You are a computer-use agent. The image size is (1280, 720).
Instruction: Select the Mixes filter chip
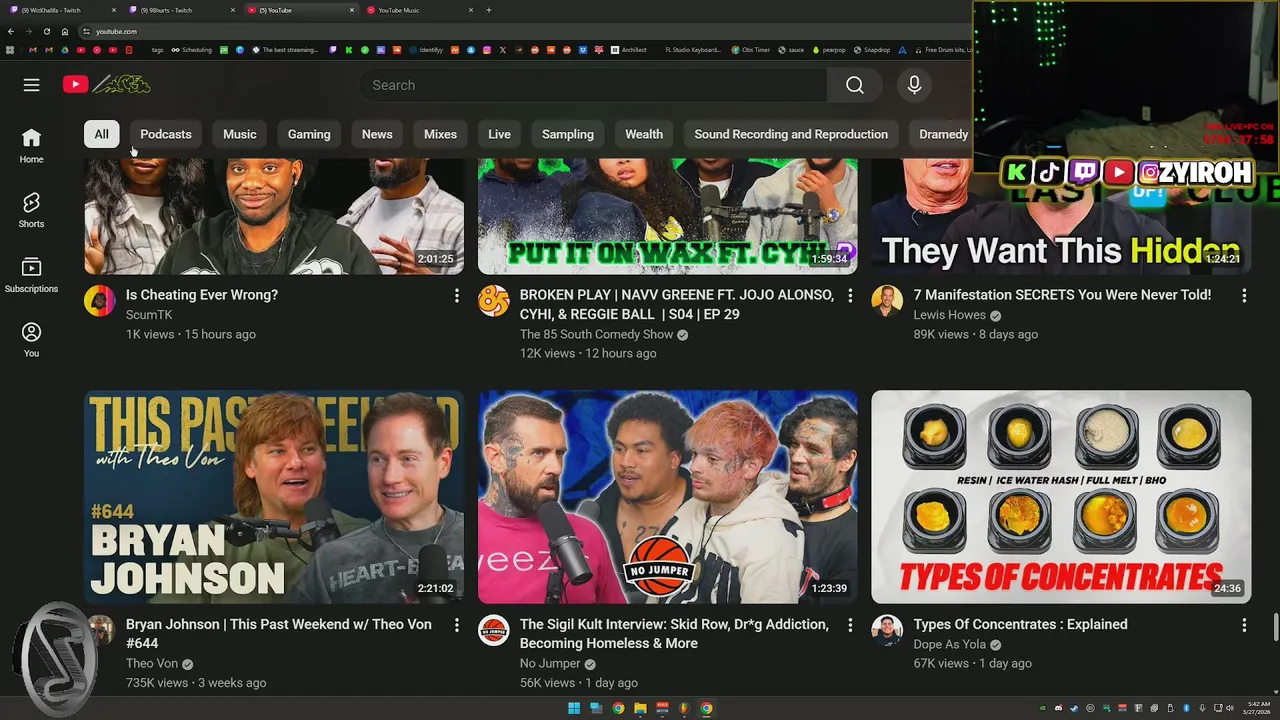(x=440, y=134)
